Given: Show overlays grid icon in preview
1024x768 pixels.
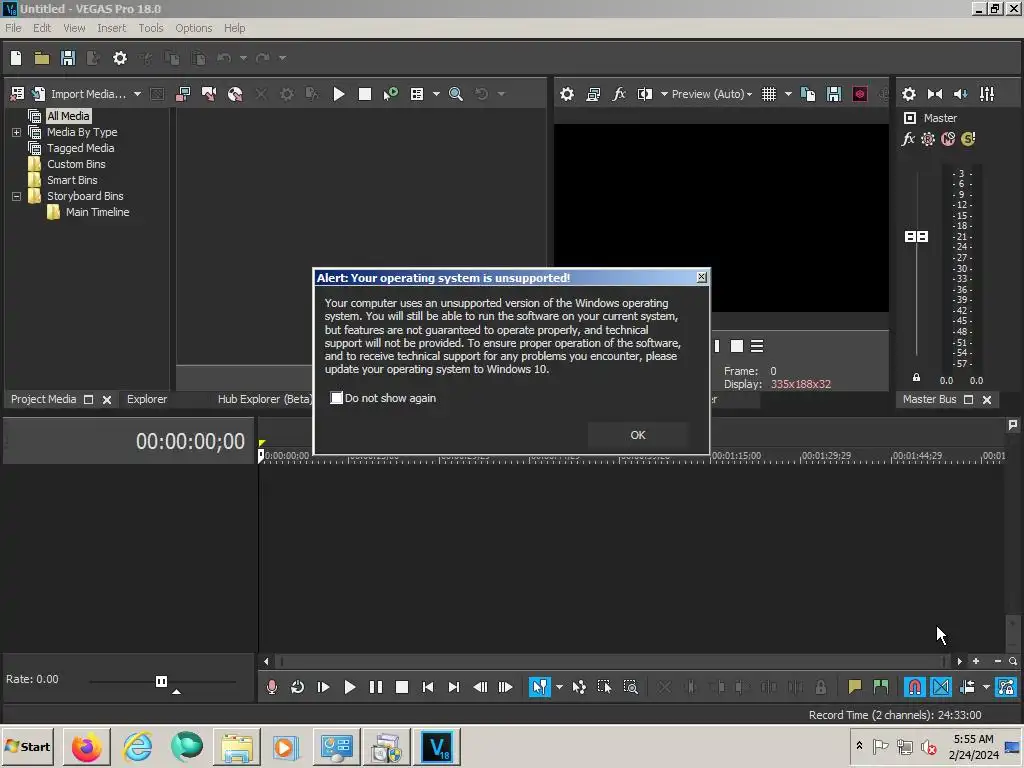Looking at the screenshot, I should (x=769, y=94).
